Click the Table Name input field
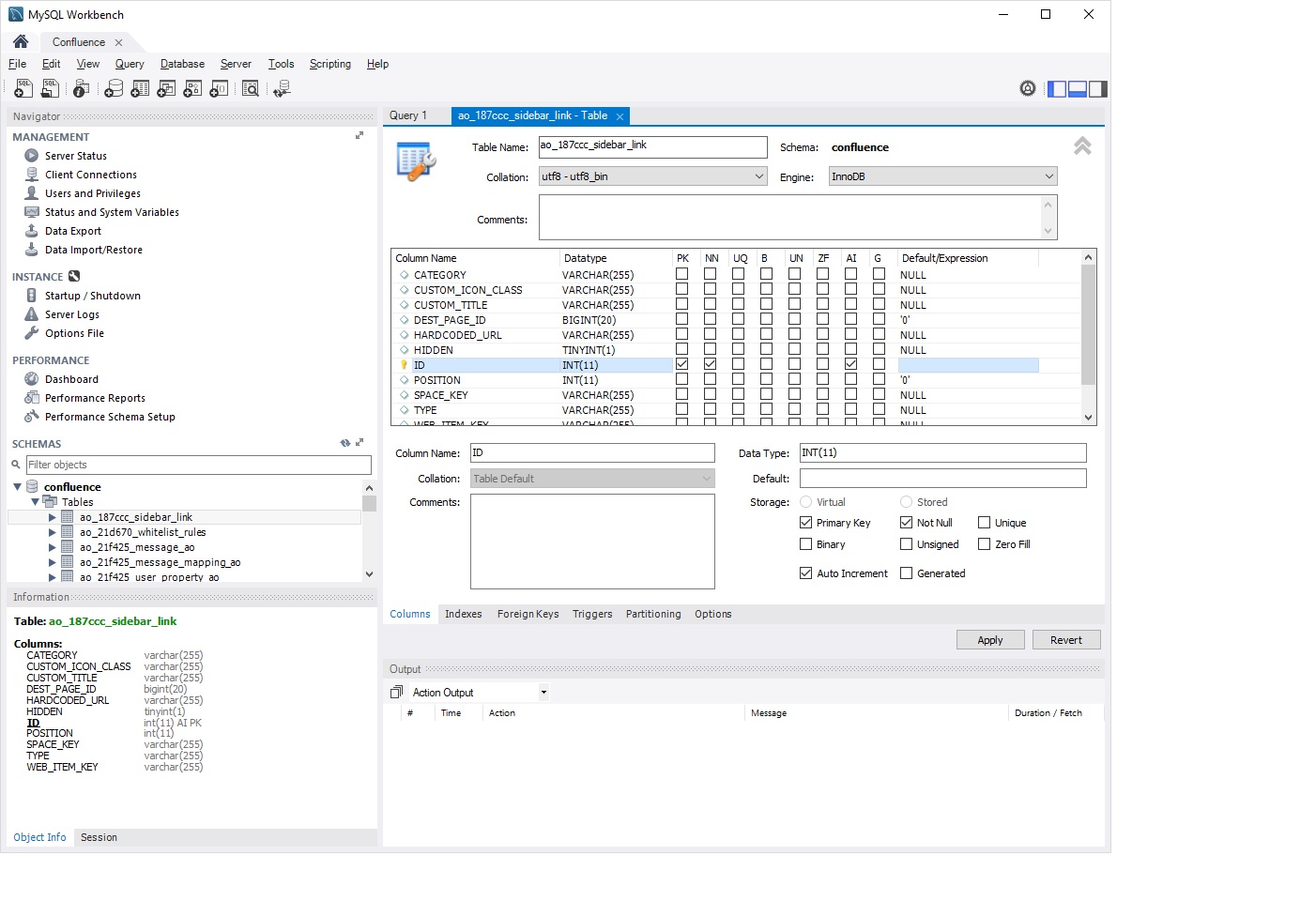 [x=653, y=147]
